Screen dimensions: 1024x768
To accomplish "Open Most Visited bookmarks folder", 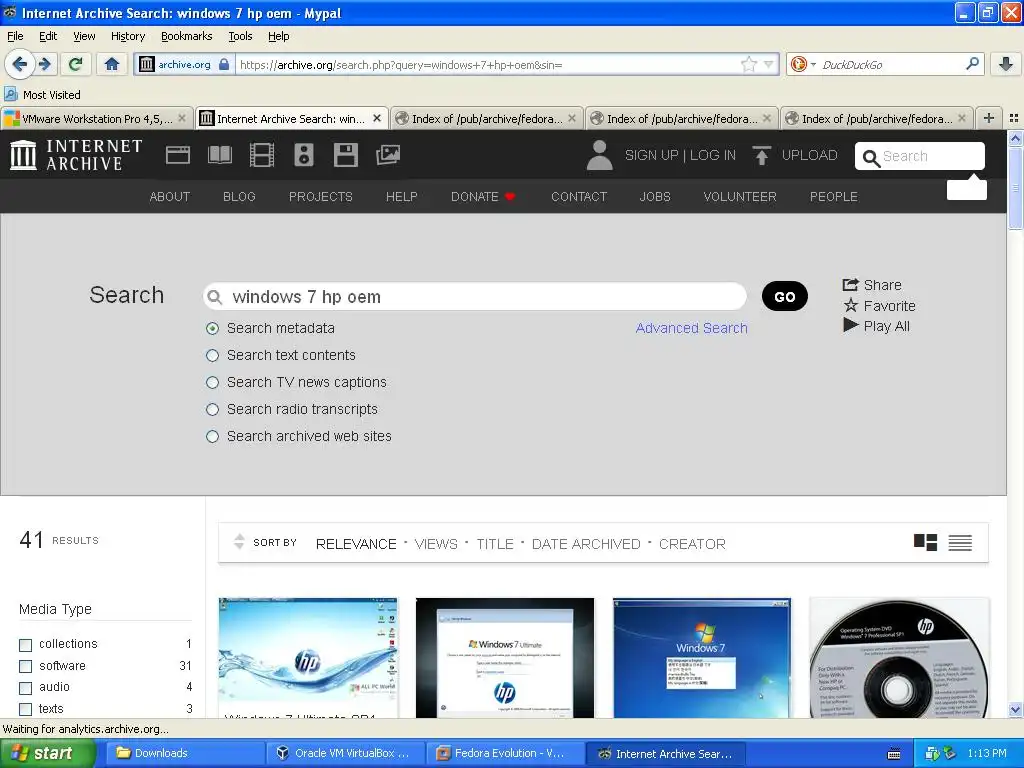I will click(42, 95).
